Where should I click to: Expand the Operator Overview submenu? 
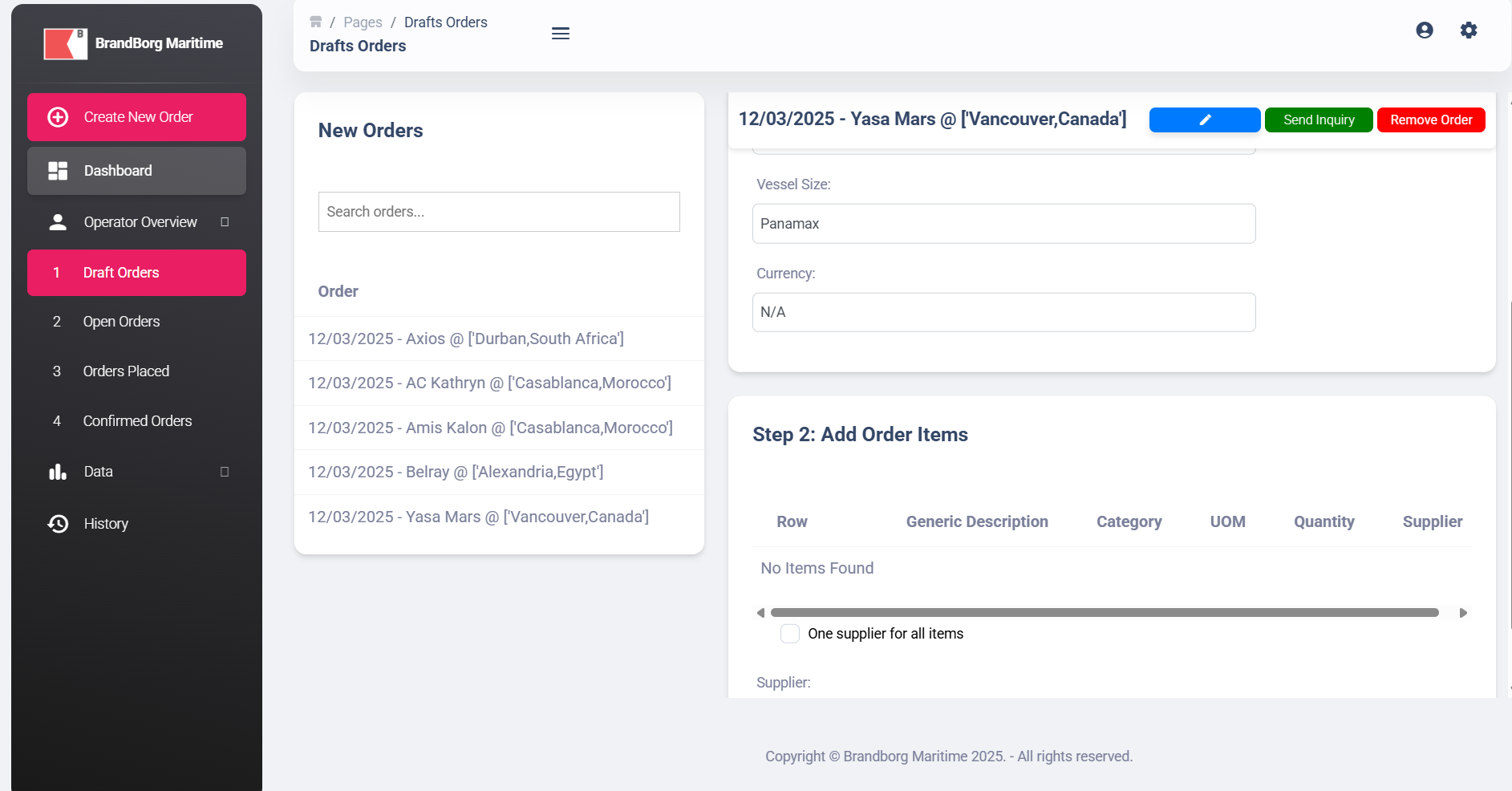(x=225, y=222)
